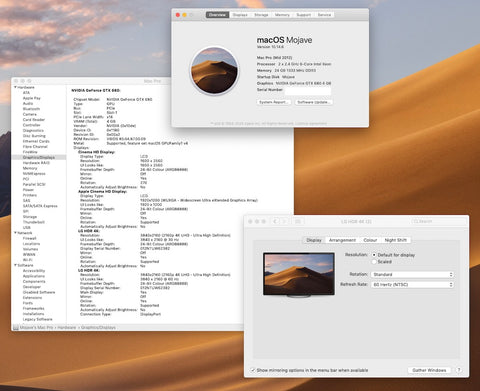Select Disc Burning in the sidebar
480x391 pixels.
click(34, 136)
